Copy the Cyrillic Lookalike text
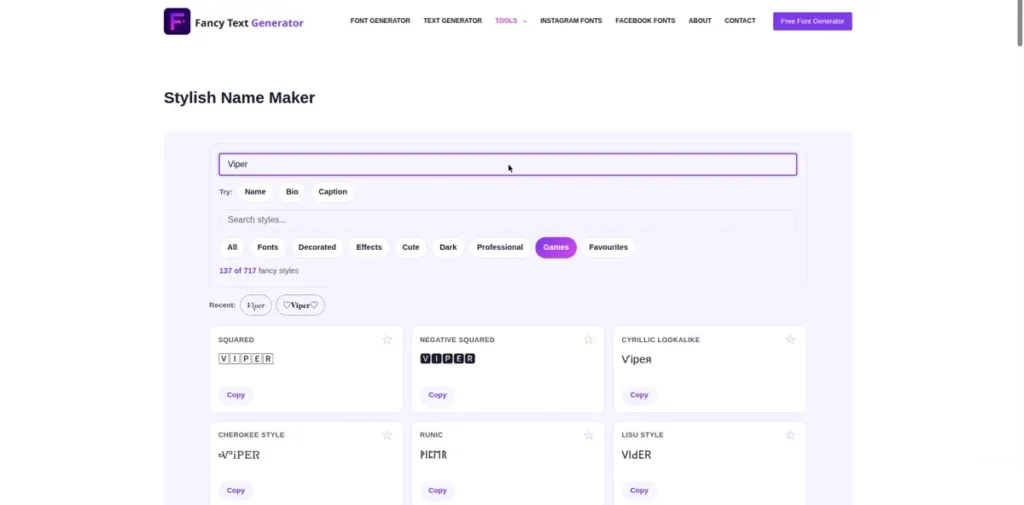Image resolution: width=1024 pixels, height=505 pixels. click(639, 395)
